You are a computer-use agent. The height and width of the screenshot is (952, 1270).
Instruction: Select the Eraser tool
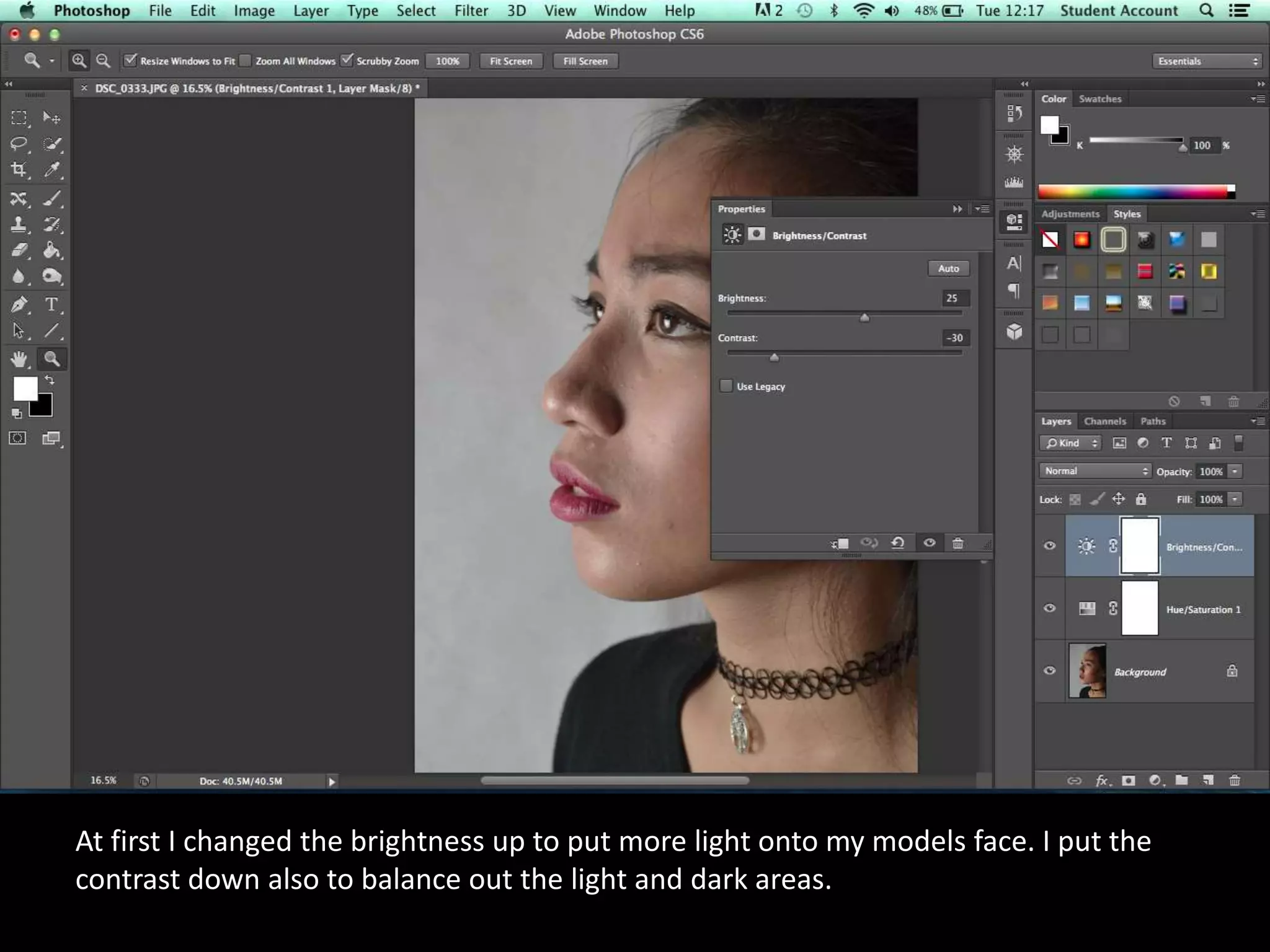click(19, 250)
